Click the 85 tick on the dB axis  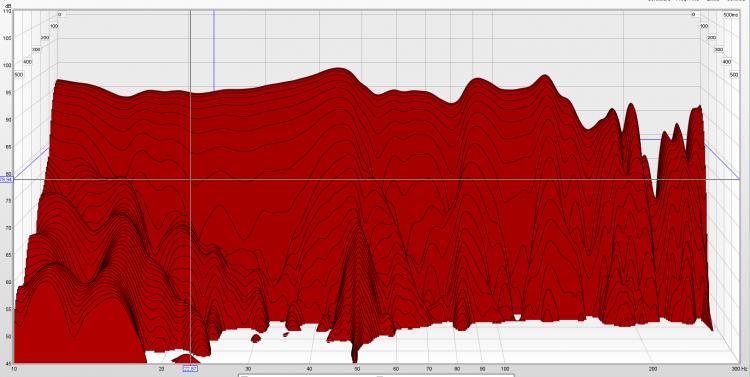[8, 147]
